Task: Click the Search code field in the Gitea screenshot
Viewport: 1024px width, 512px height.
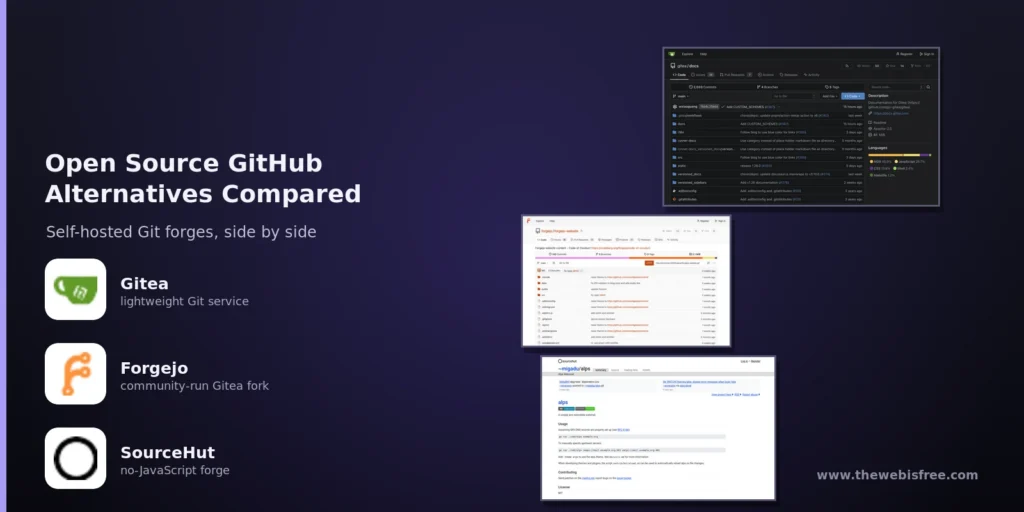Action: tap(895, 87)
